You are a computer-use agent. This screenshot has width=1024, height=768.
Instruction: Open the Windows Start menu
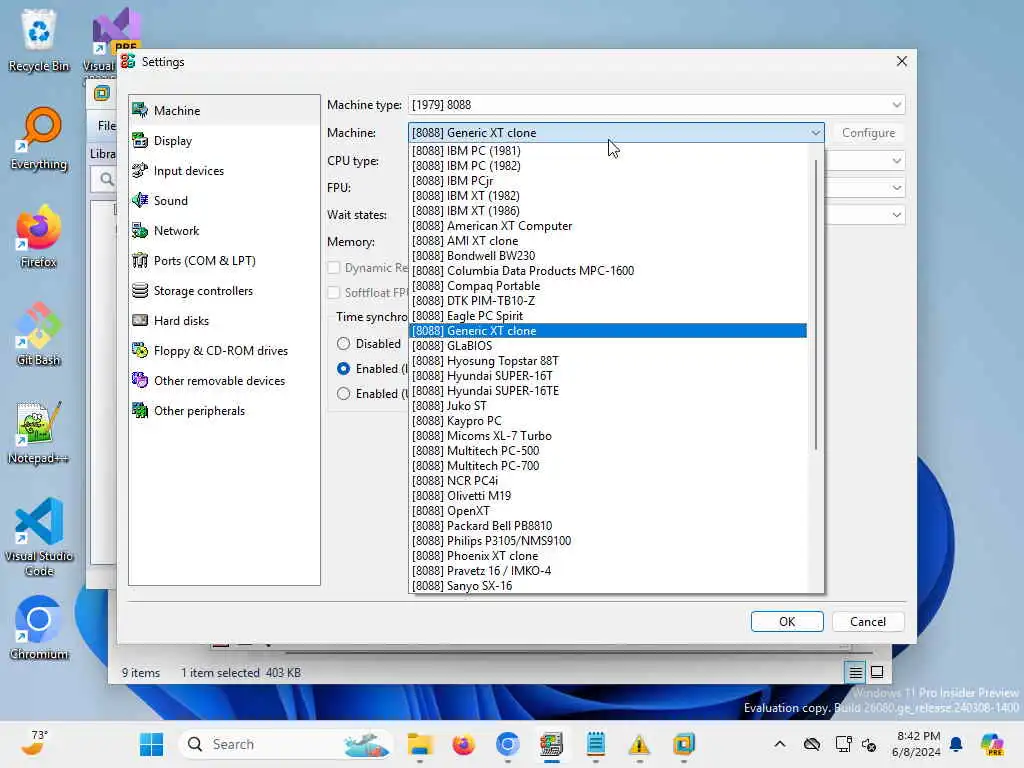[152, 744]
